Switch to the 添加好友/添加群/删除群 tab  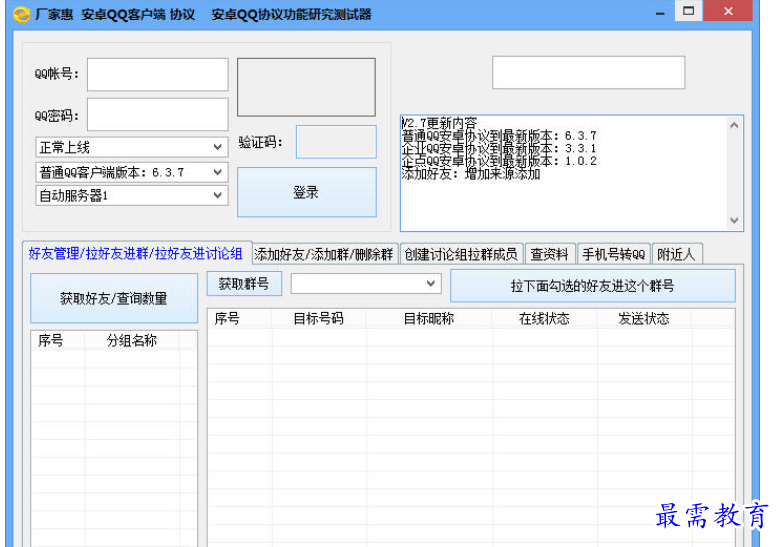coord(324,254)
